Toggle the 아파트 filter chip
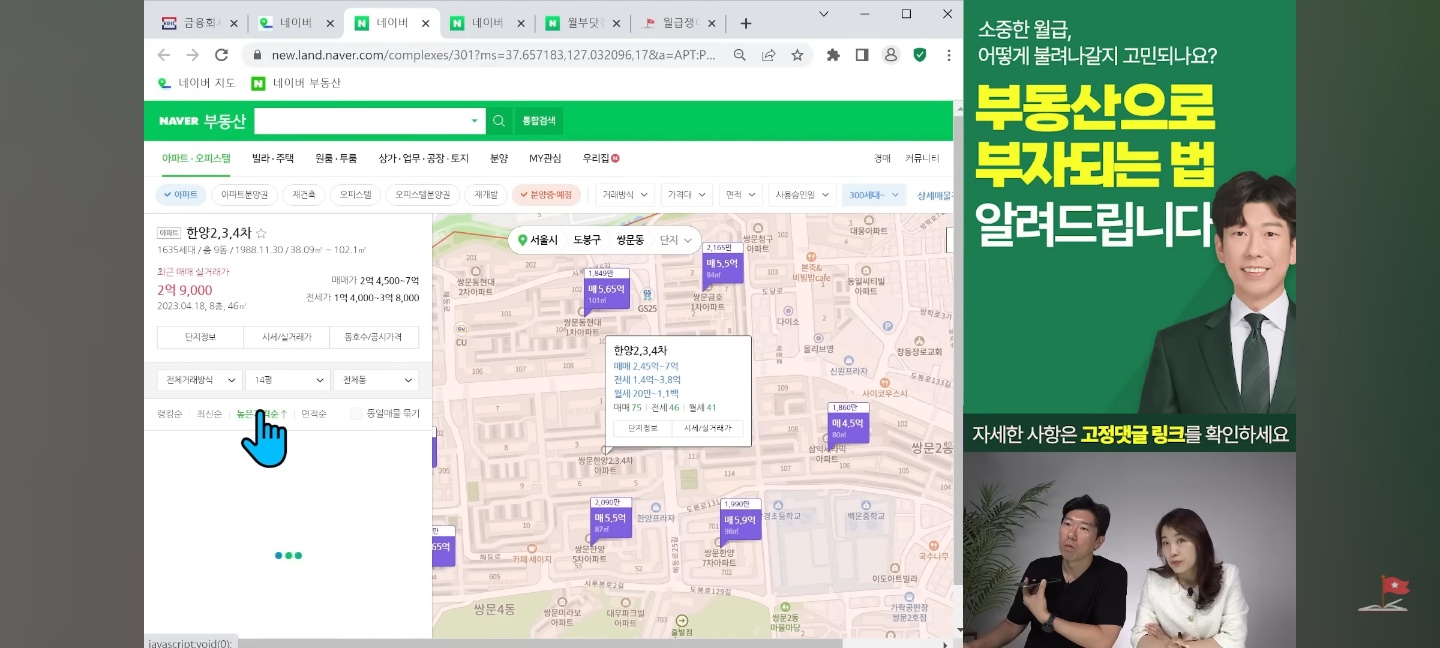The height and width of the screenshot is (648, 1440). click(x=181, y=195)
